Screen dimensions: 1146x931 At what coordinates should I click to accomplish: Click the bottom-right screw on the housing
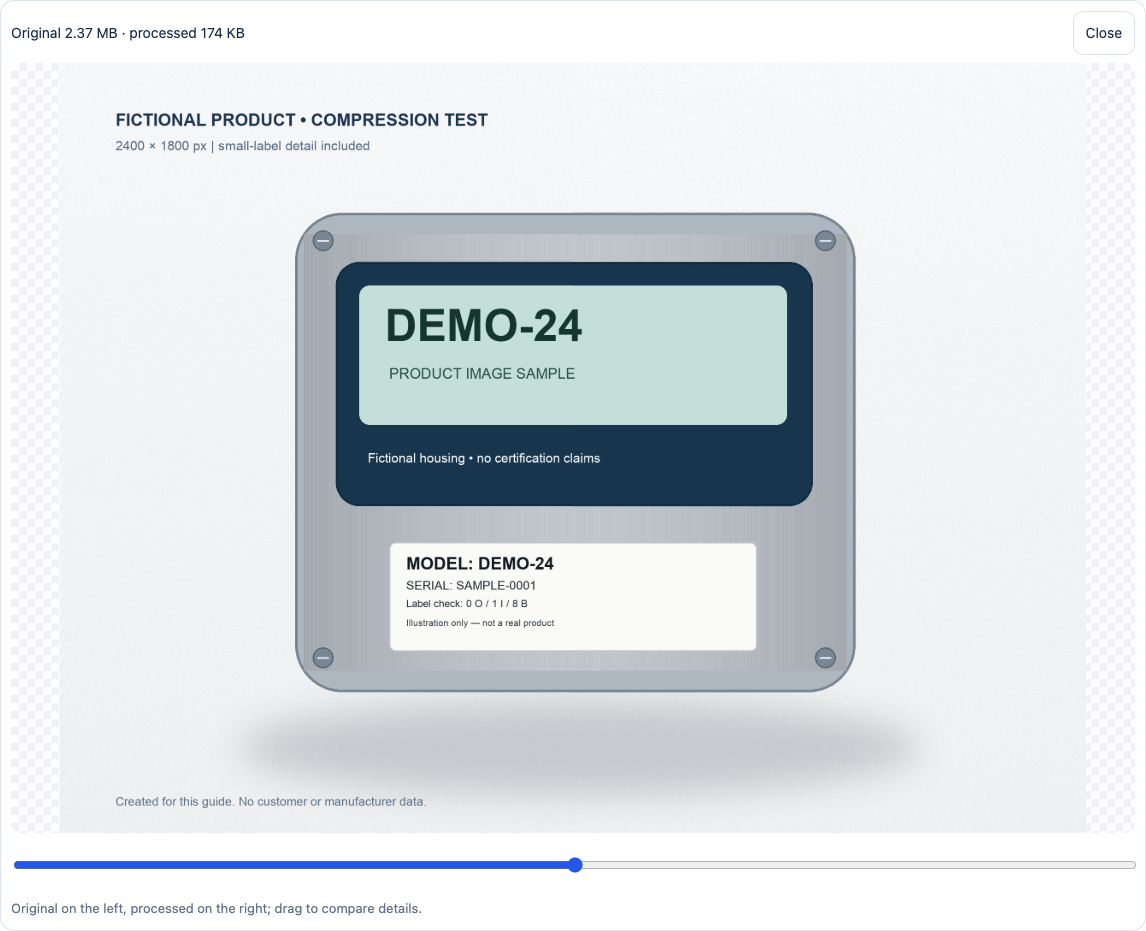825,658
